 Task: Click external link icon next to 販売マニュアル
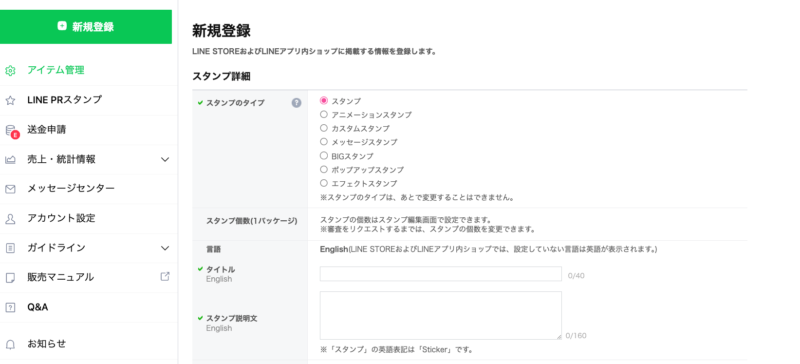[165, 276]
